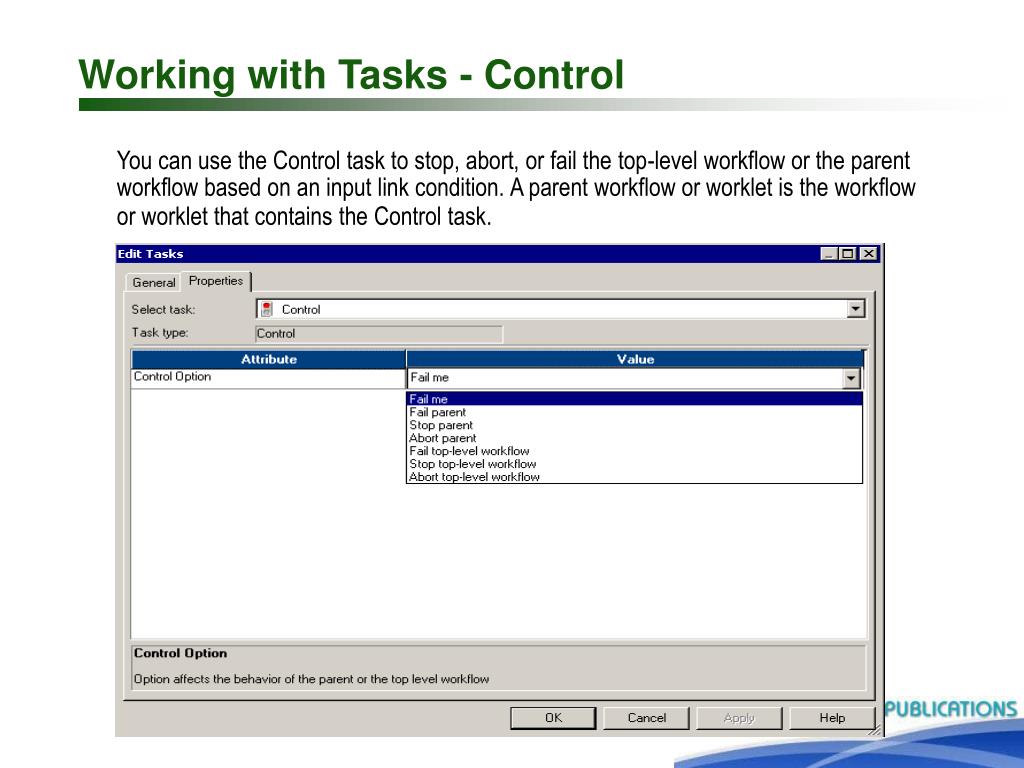Click the Value column header
The width and height of the screenshot is (1024, 768).
(635, 359)
